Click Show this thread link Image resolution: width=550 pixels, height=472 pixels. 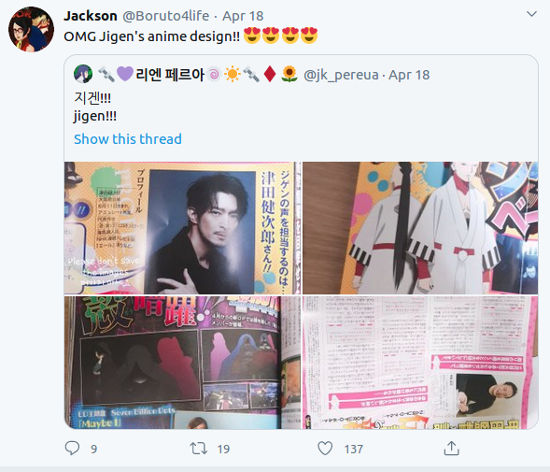(x=128, y=139)
